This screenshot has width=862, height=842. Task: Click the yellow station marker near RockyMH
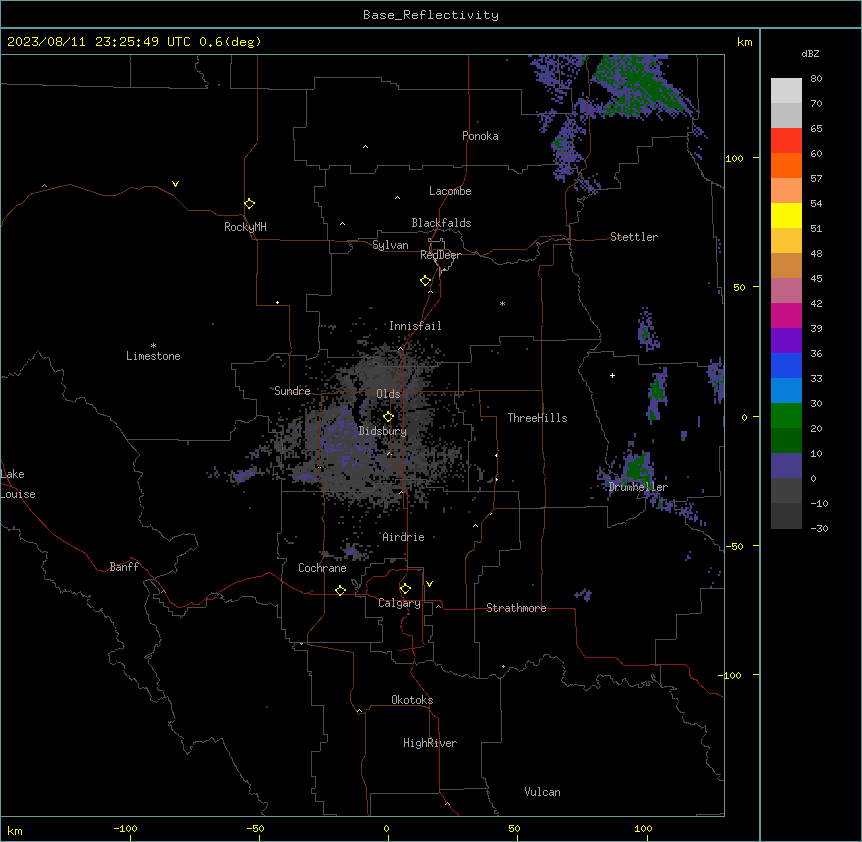coord(250,204)
